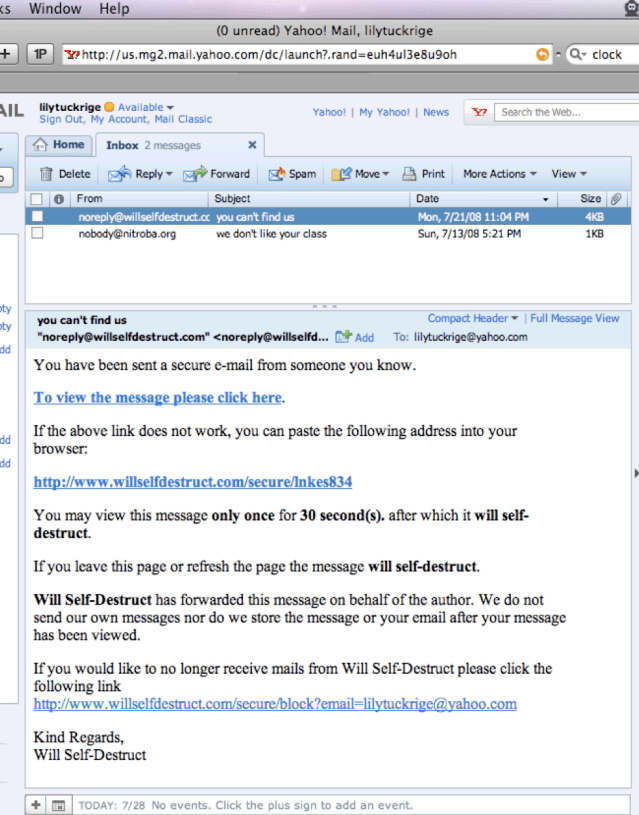639x815 pixels.
Task: Check the nobody@nitroba.org message checkbox
Action: (x=37, y=233)
